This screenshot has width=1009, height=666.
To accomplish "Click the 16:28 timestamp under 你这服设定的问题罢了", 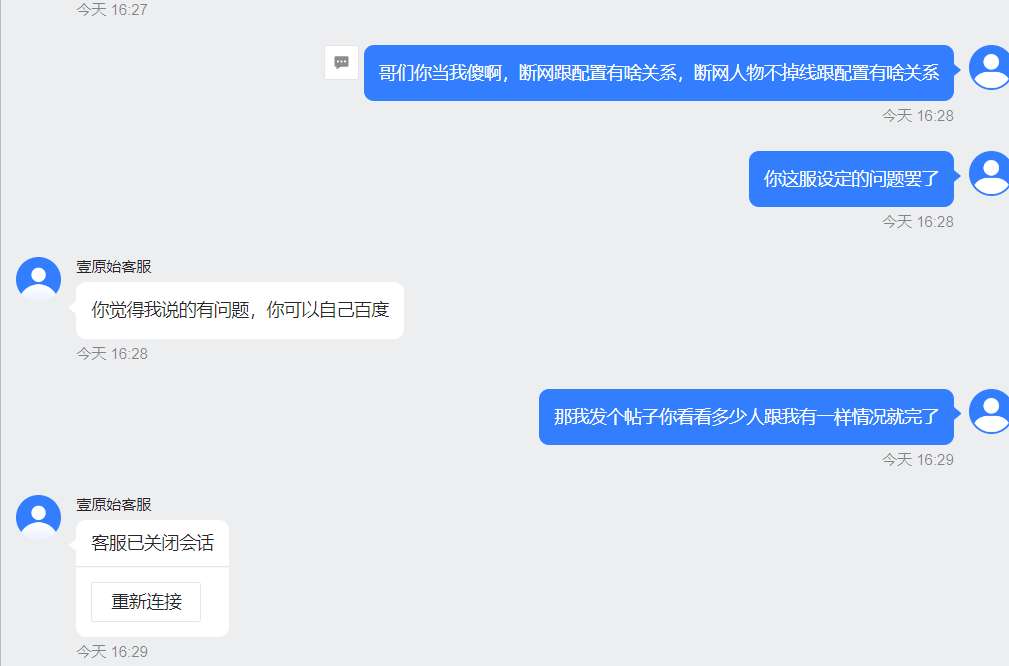I will point(918,222).
